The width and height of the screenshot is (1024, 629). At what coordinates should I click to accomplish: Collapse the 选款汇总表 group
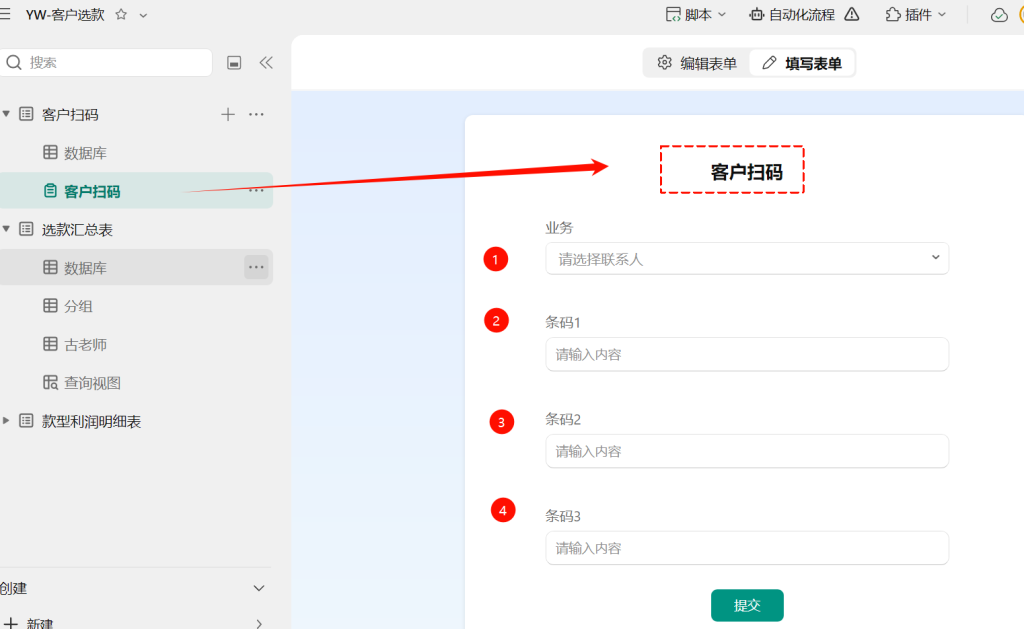pos(6,229)
